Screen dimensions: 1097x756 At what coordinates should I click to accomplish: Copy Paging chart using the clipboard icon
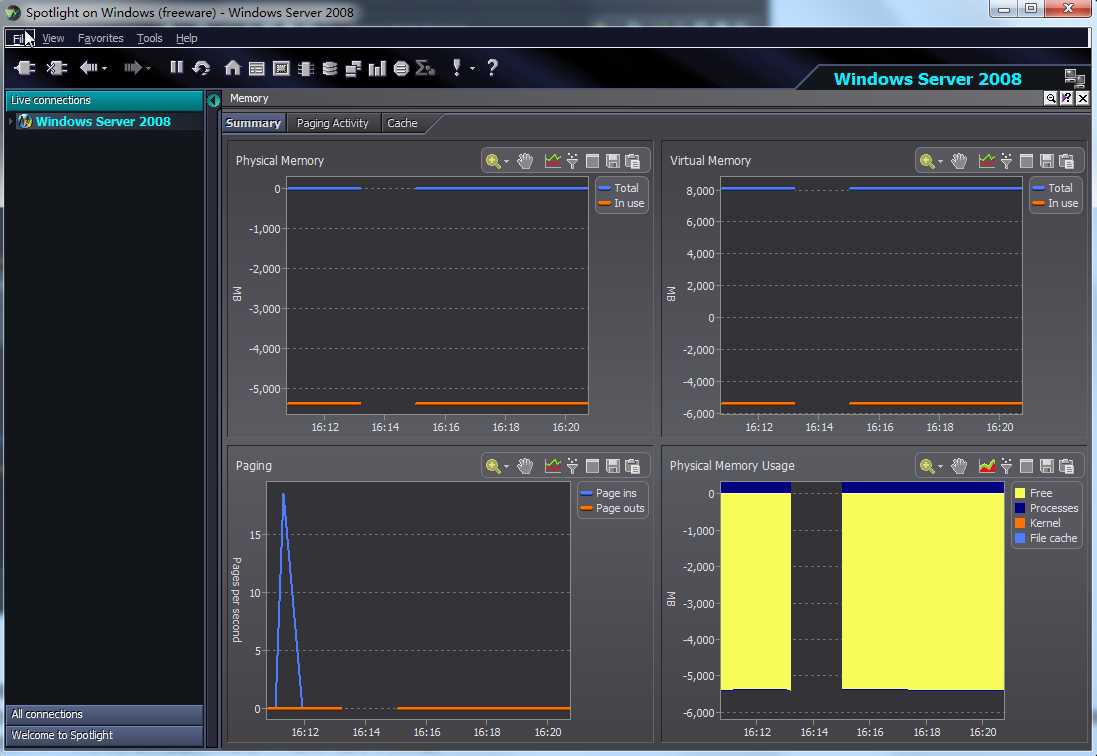tap(632, 466)
